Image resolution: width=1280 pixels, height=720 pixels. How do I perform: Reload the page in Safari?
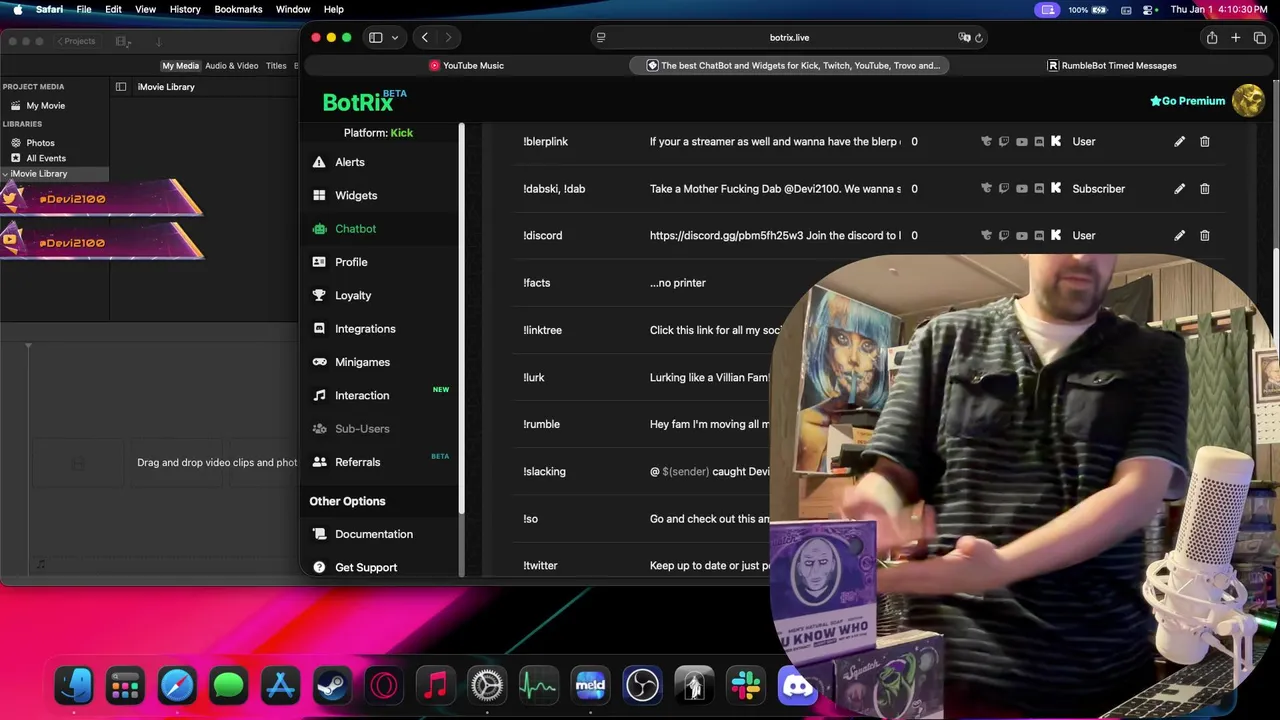979,37
